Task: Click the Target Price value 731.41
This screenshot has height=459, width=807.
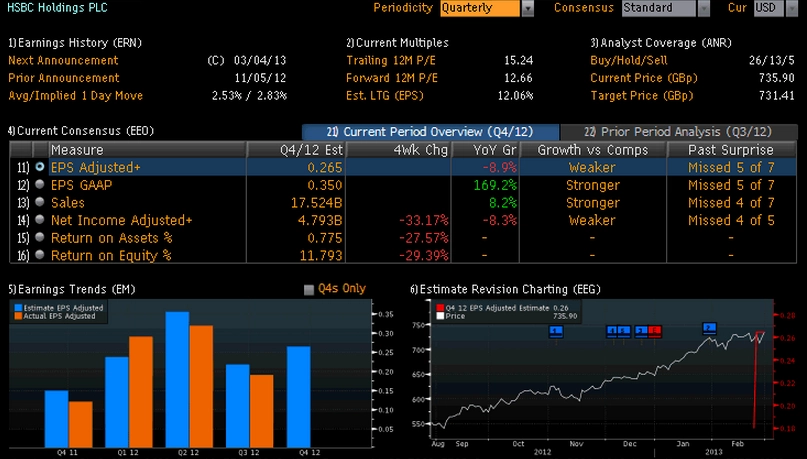Action: [x=777, y=95]
